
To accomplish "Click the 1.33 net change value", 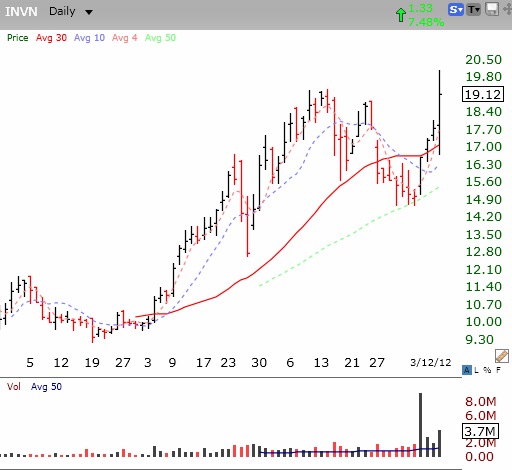I will point(420,8).
